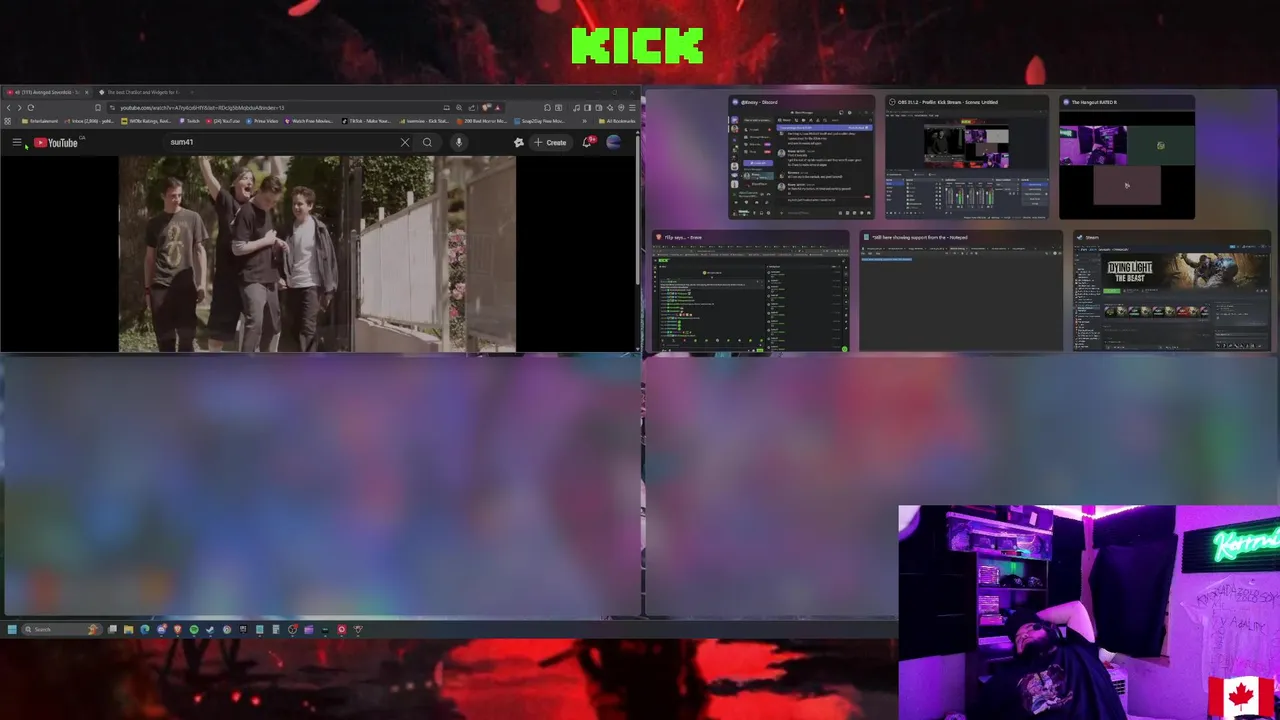
Task: Clear the YouTube search text with the X
Action: point(405,142)
